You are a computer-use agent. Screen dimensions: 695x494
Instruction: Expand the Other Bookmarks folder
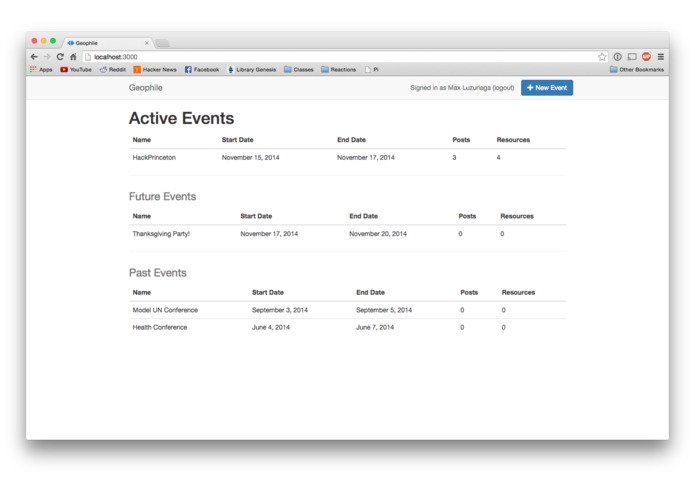click(637, 70)
